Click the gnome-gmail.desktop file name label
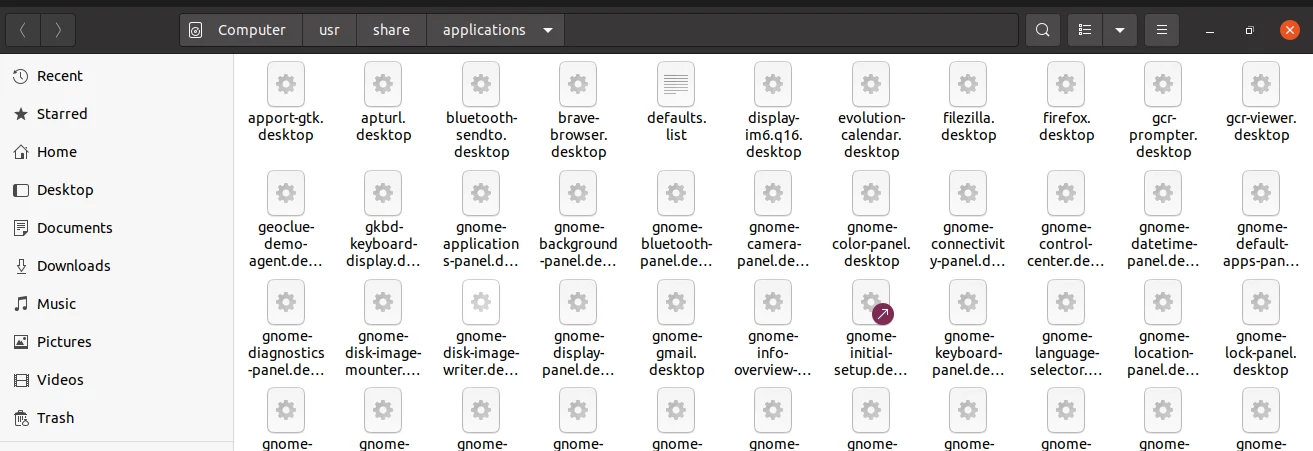 click(x=676, y=353)
